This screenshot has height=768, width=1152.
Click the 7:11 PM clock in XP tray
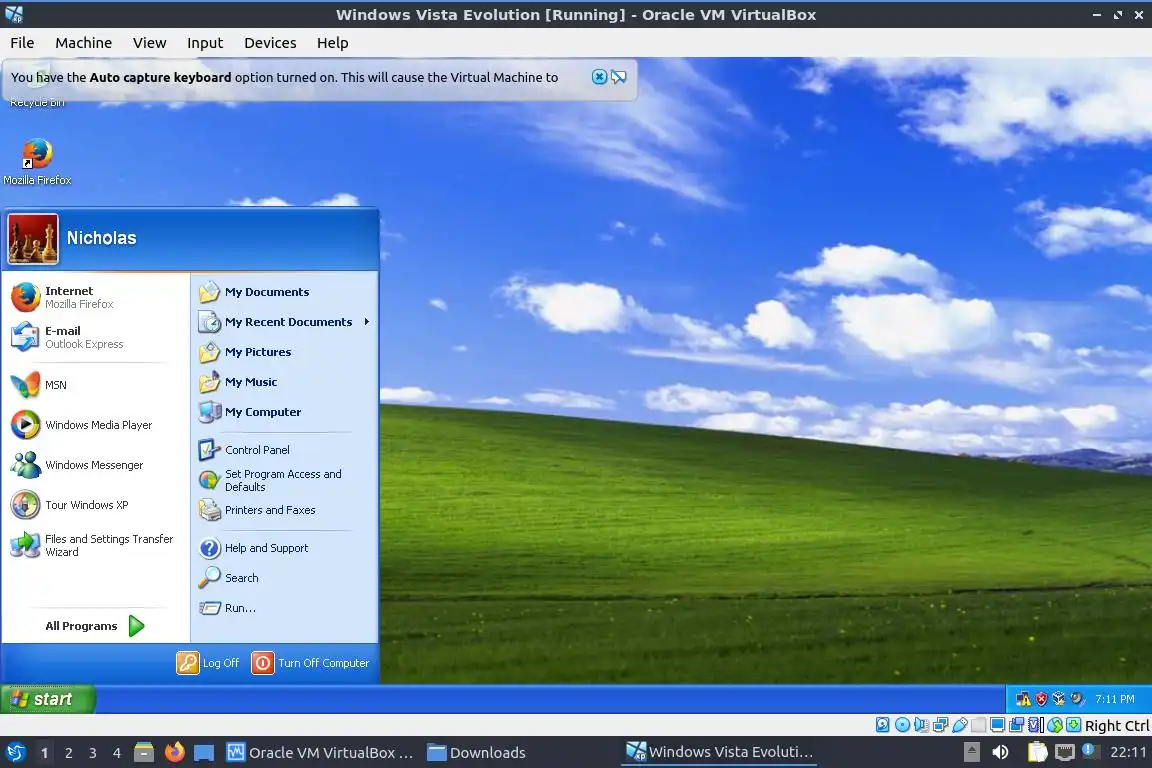click(1115, 699)
